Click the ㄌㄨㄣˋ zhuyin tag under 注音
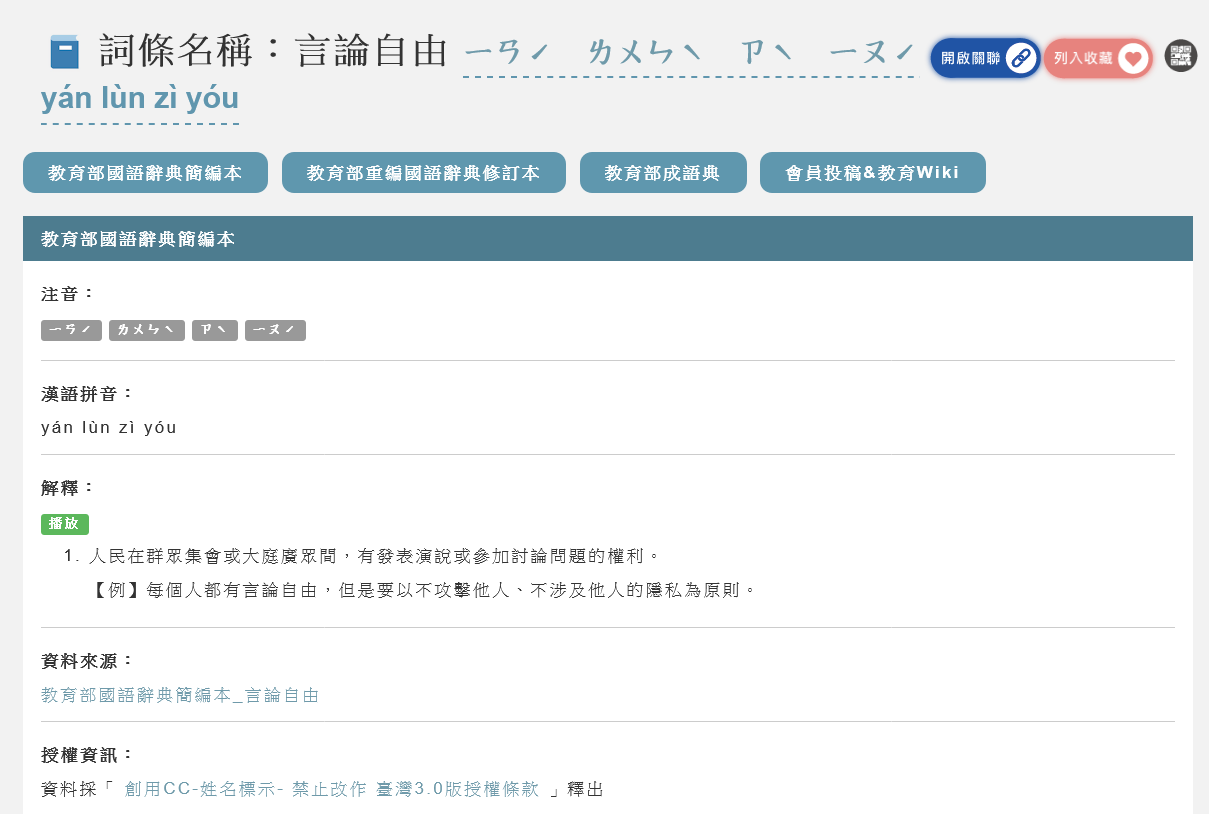Image resolution: width=1209 pixels, height=814 pixels. (x=146, y=330)
